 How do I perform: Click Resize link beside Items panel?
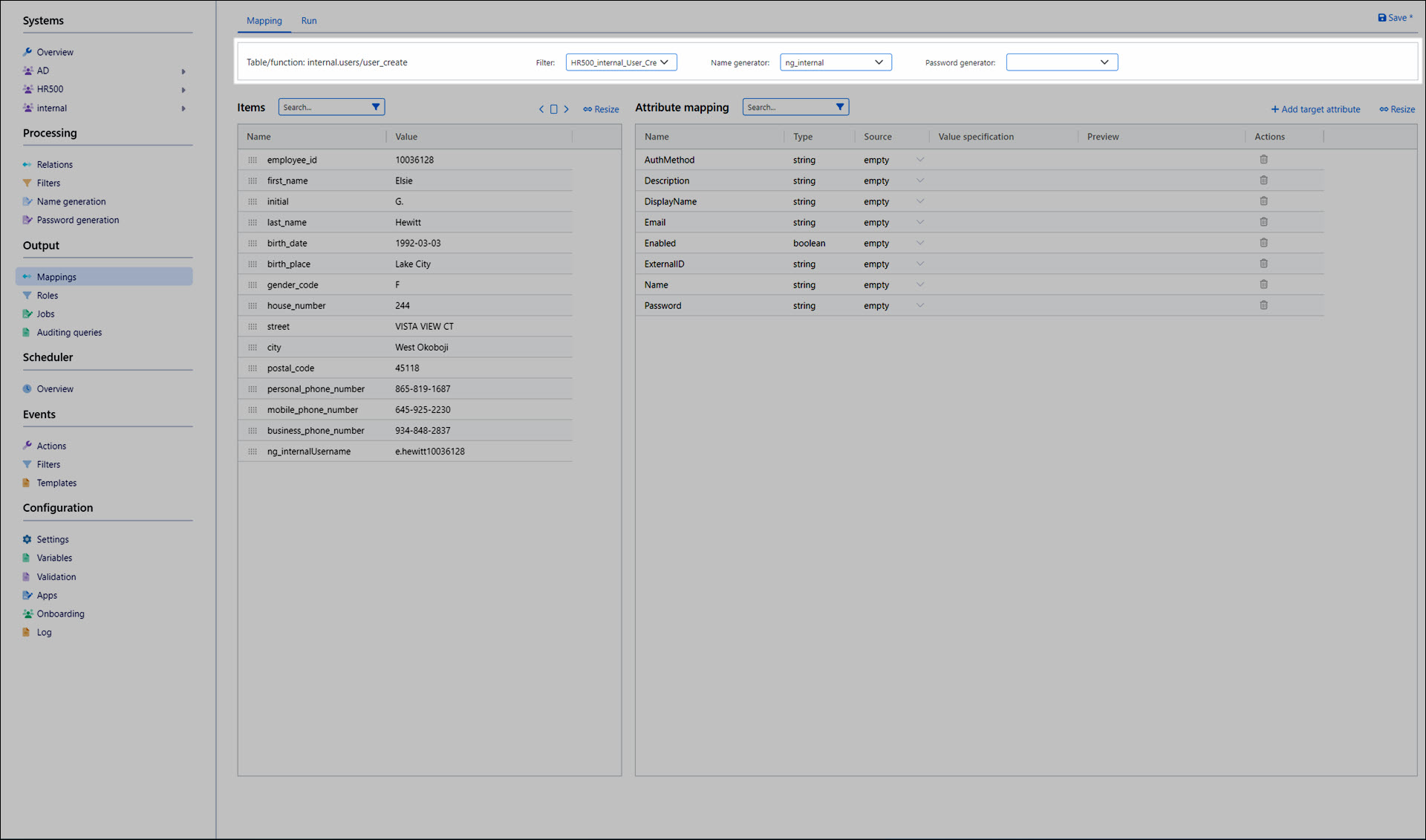(601, 109)
